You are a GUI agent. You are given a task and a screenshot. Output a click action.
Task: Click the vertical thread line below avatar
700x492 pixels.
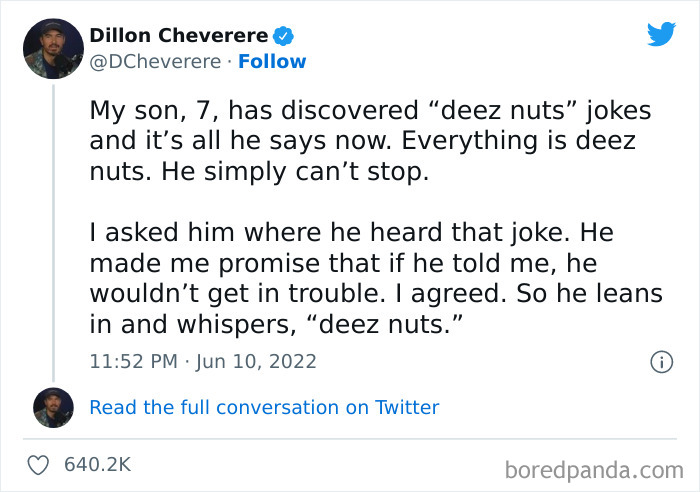53,222
